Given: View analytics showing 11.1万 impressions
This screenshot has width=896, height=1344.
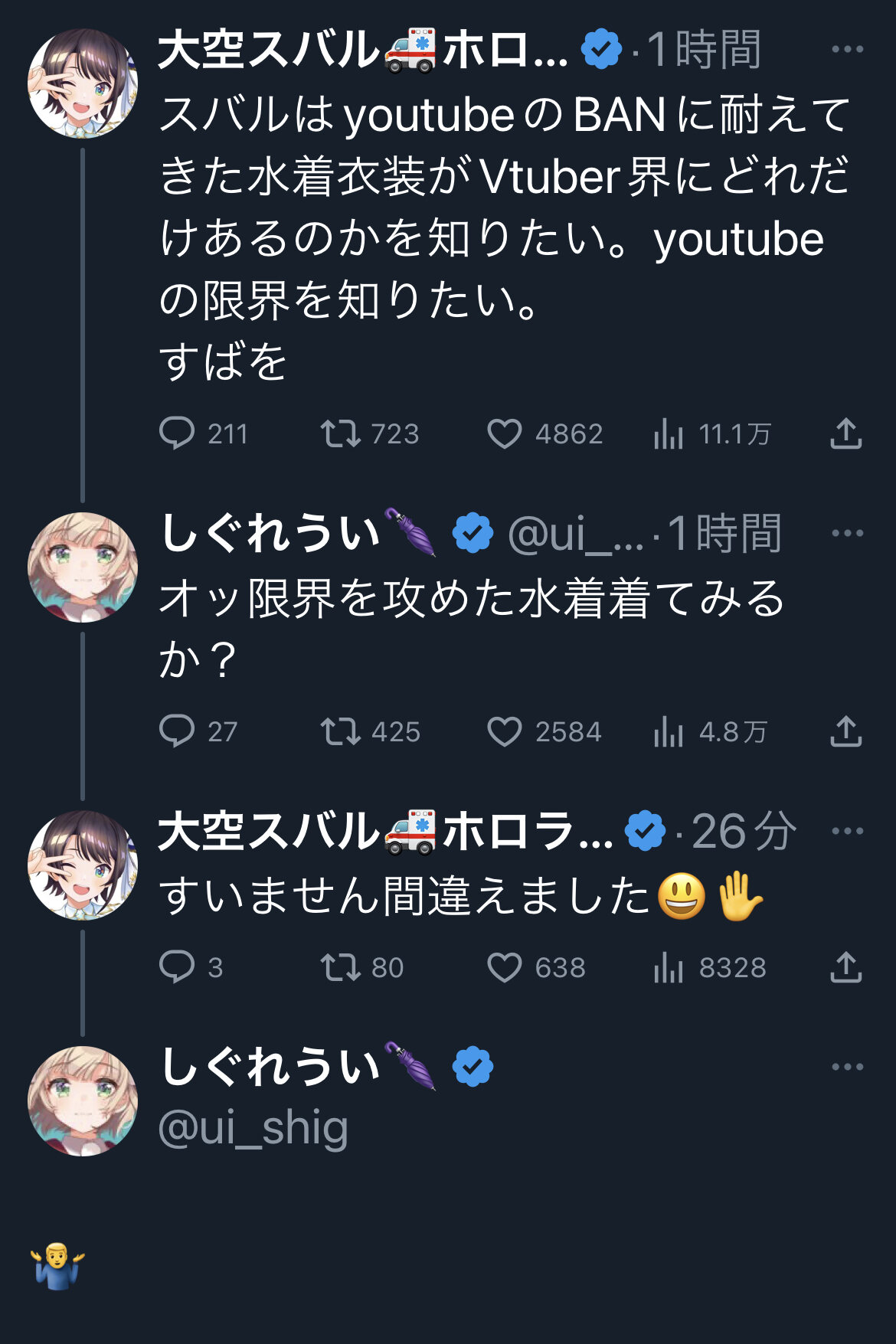Looking at the screenshot, I should pyautogui.click(x=669, y=435).
